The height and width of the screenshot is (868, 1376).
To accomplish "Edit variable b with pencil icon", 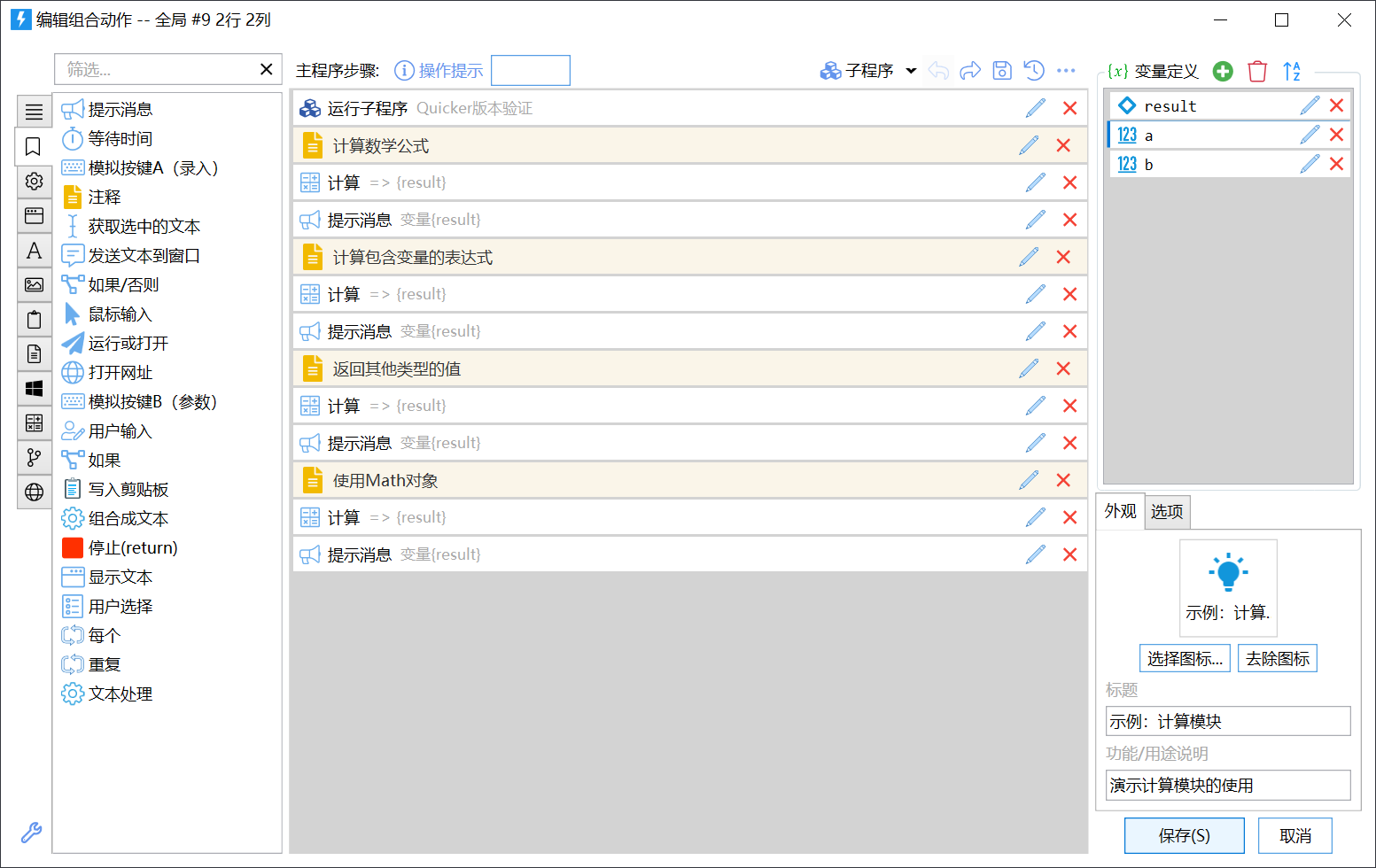I will click(x=1310, y=164).
